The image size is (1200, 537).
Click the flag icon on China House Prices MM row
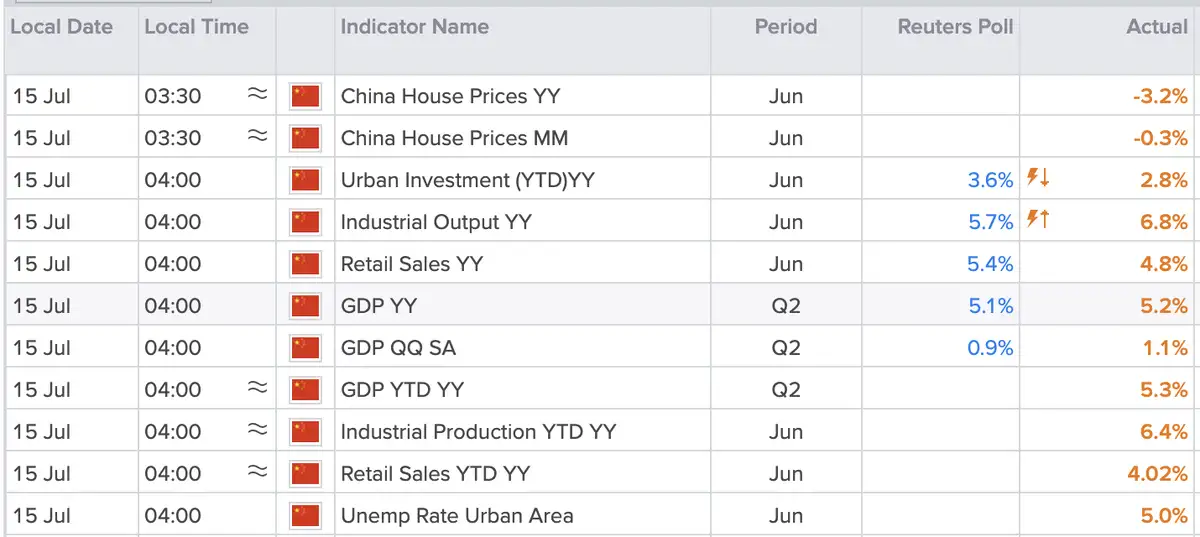pyautogui.click(x=304, y=138)
